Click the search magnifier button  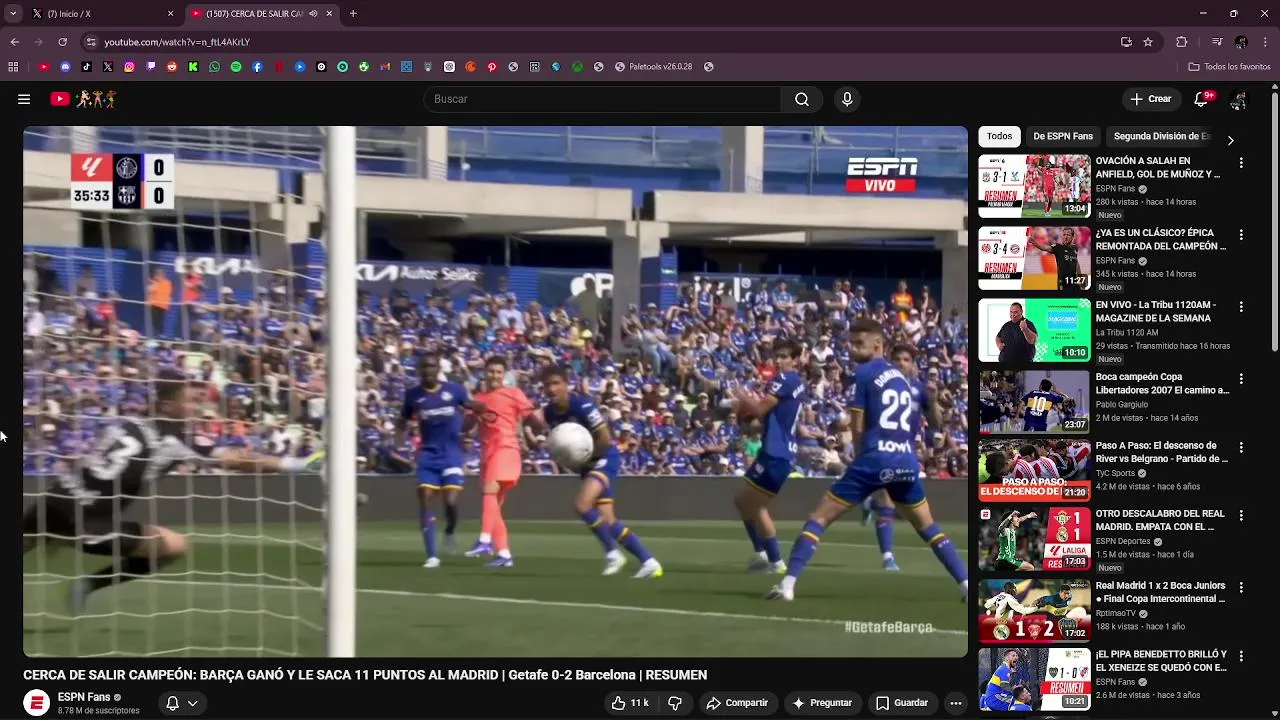point(802,99)
